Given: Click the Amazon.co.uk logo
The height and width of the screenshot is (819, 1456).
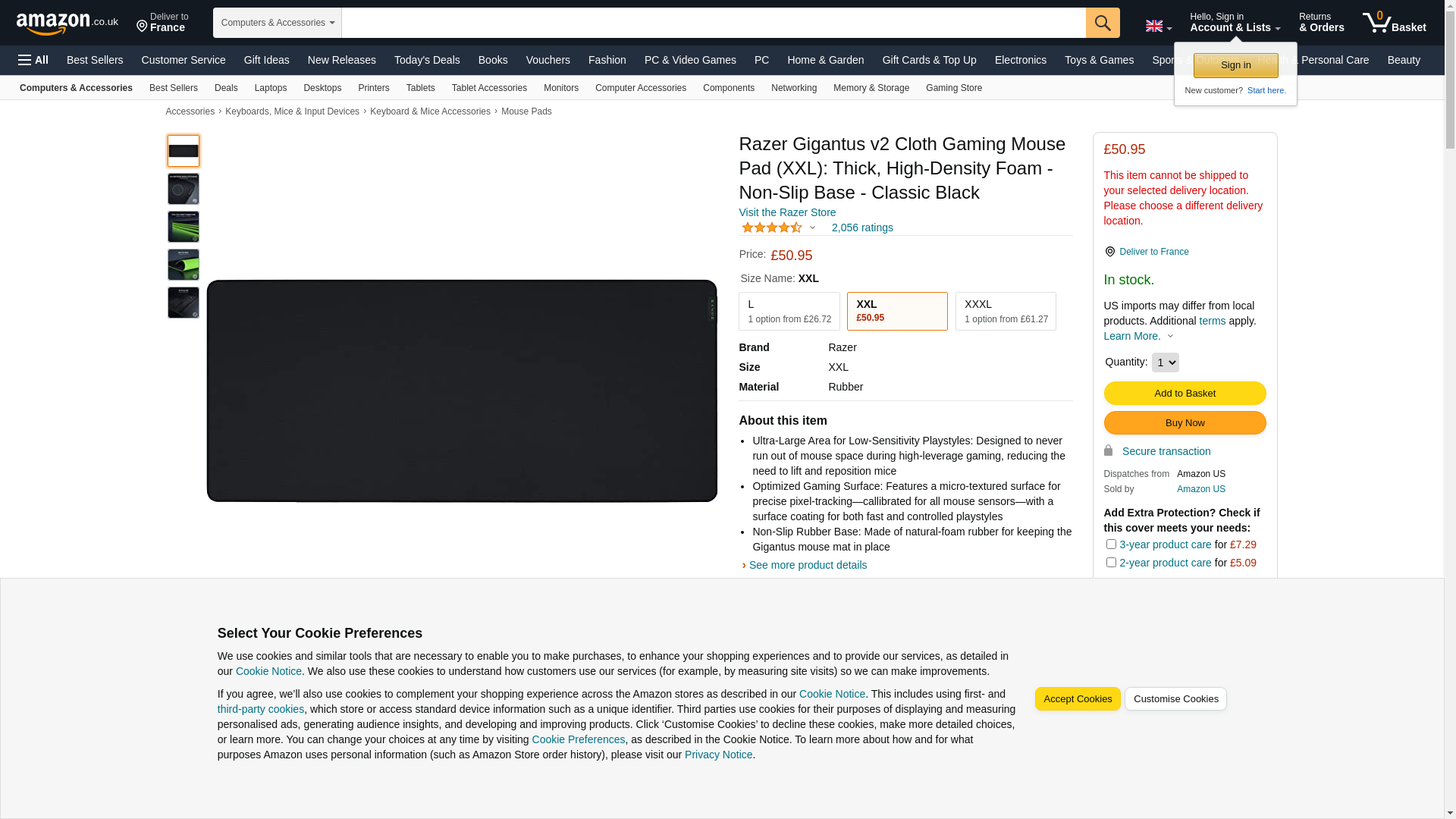Looking at the screenshot, I should [67, 24].
